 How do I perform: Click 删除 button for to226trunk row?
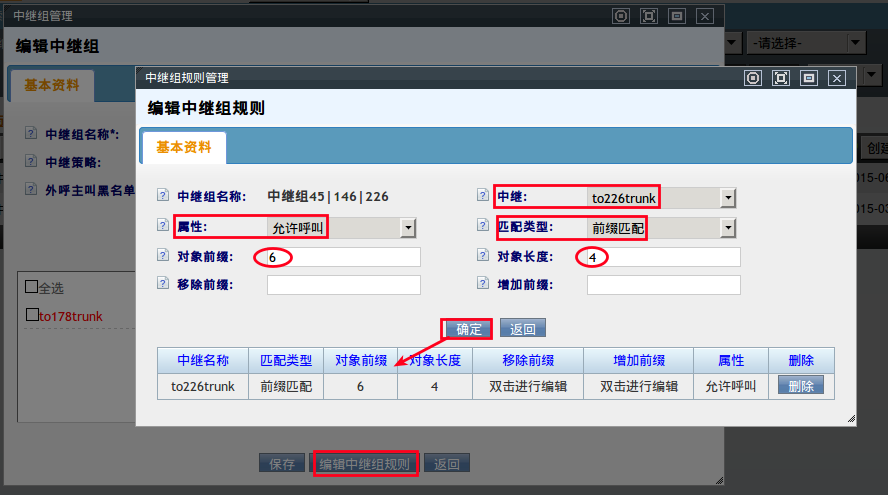pyautogui.click(x=800, y=386)
